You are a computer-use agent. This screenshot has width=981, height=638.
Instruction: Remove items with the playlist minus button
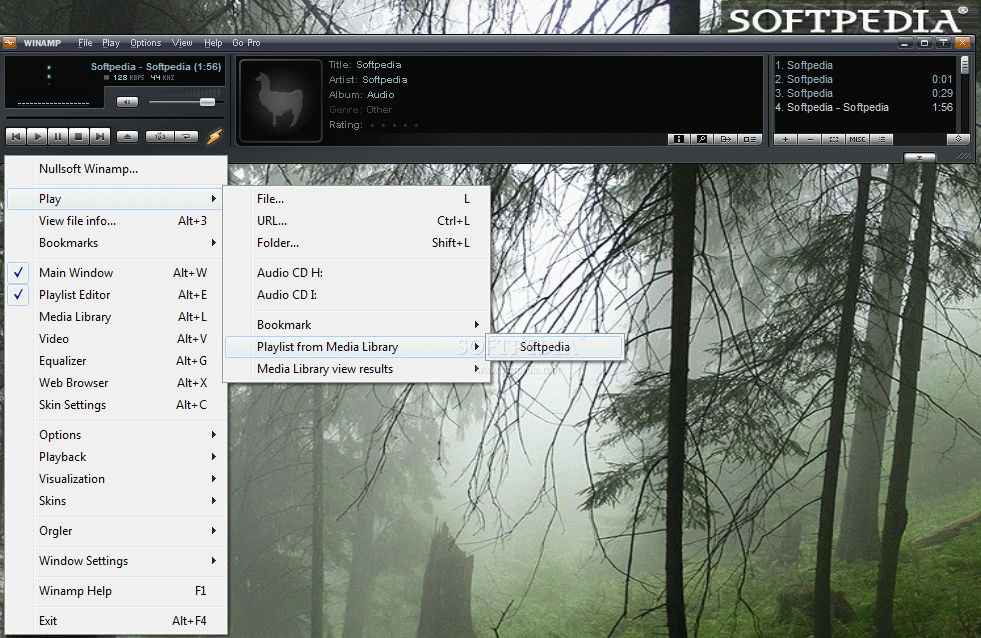coord(810,139)
